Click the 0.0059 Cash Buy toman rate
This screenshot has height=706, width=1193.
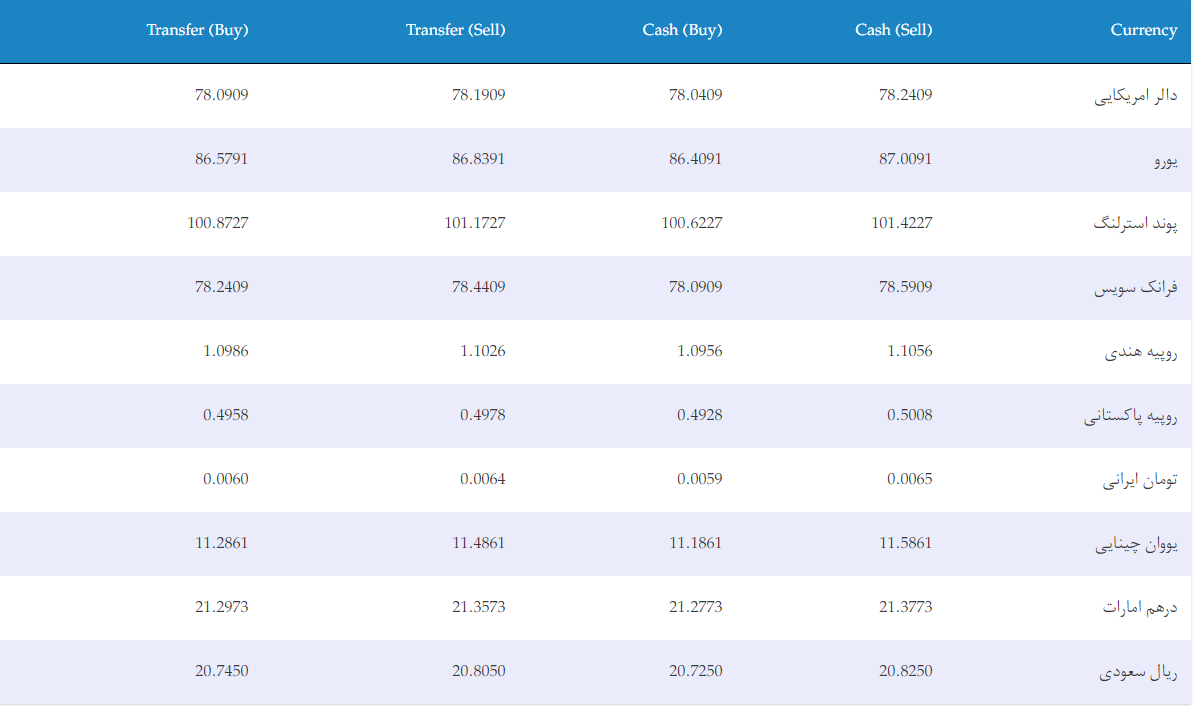(699, 479)
